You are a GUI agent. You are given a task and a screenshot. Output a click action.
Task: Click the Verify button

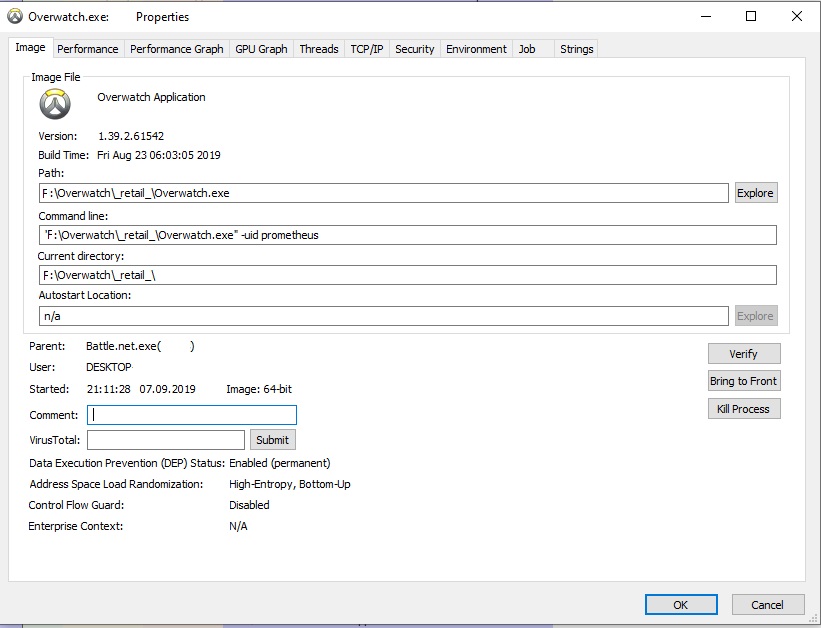744,354
